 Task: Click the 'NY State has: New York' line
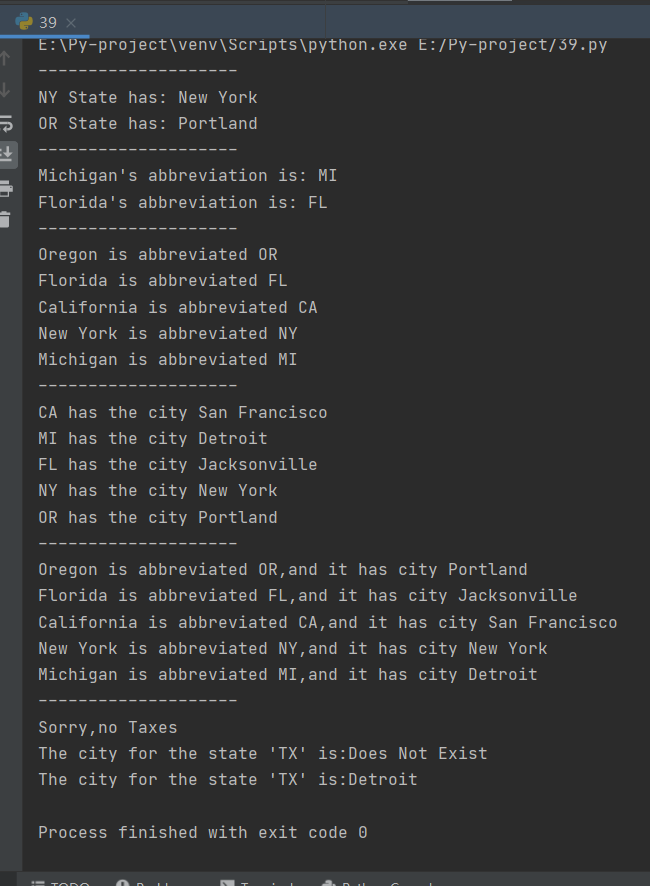pos(148,97)
